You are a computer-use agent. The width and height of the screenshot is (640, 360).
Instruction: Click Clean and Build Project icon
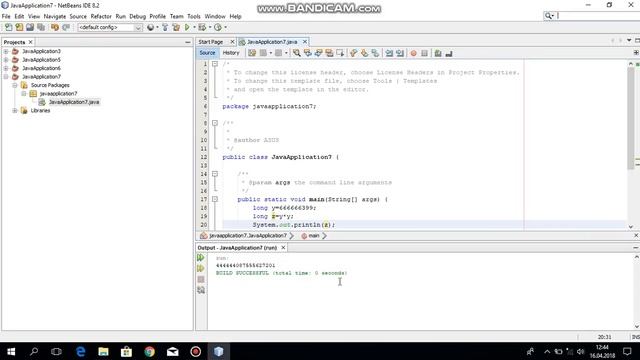[x=176, y=27]
